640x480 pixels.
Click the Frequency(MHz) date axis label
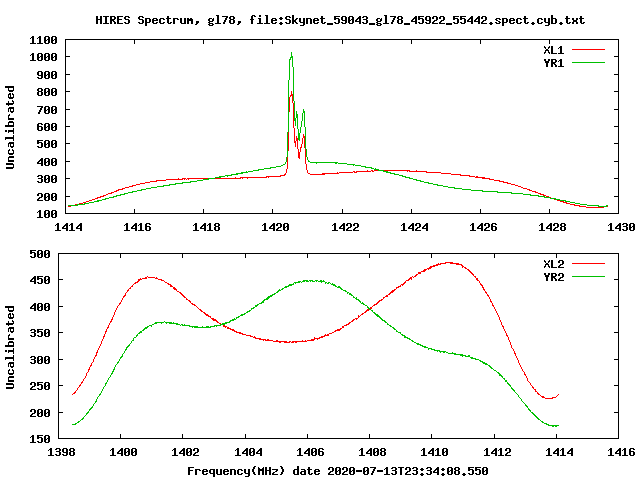tap(338, 471)
